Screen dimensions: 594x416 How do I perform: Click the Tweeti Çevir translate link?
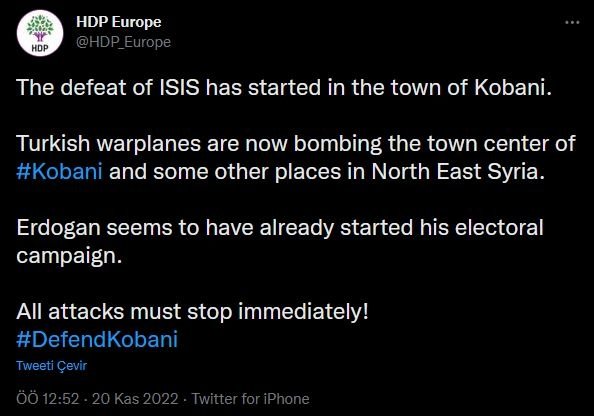(52, 366)
